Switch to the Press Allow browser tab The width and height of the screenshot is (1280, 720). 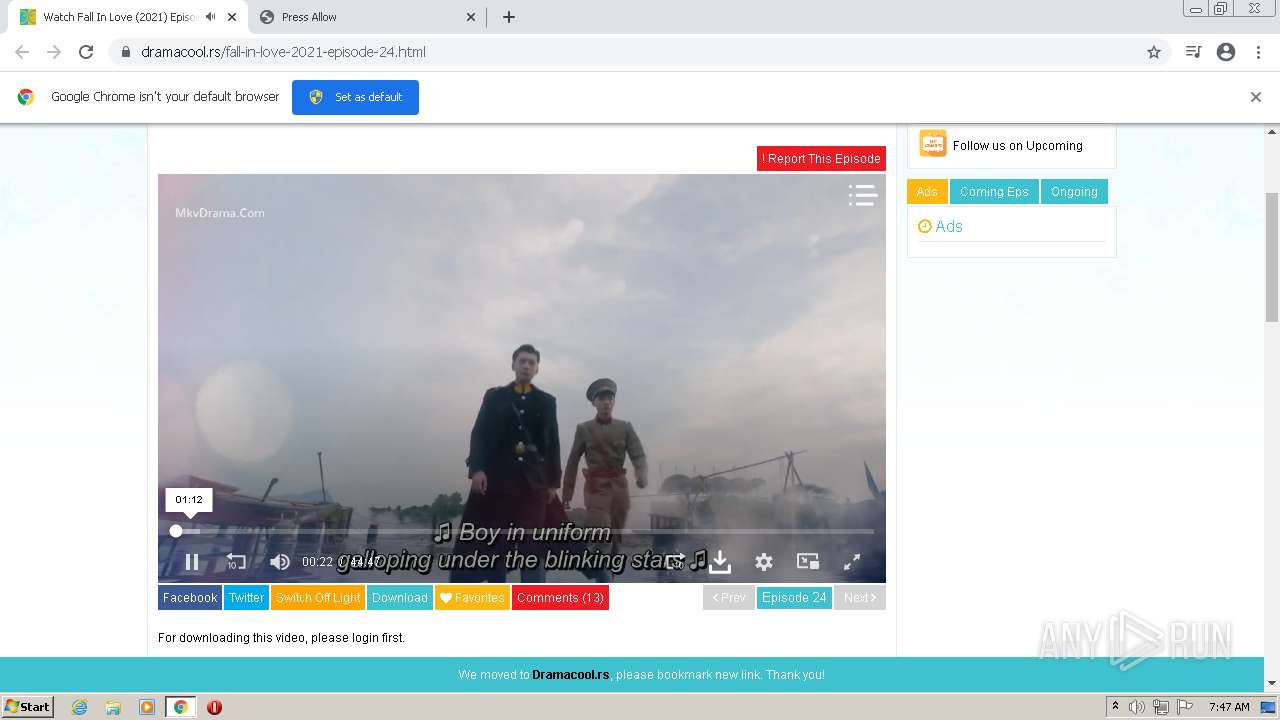click(367, 17)
